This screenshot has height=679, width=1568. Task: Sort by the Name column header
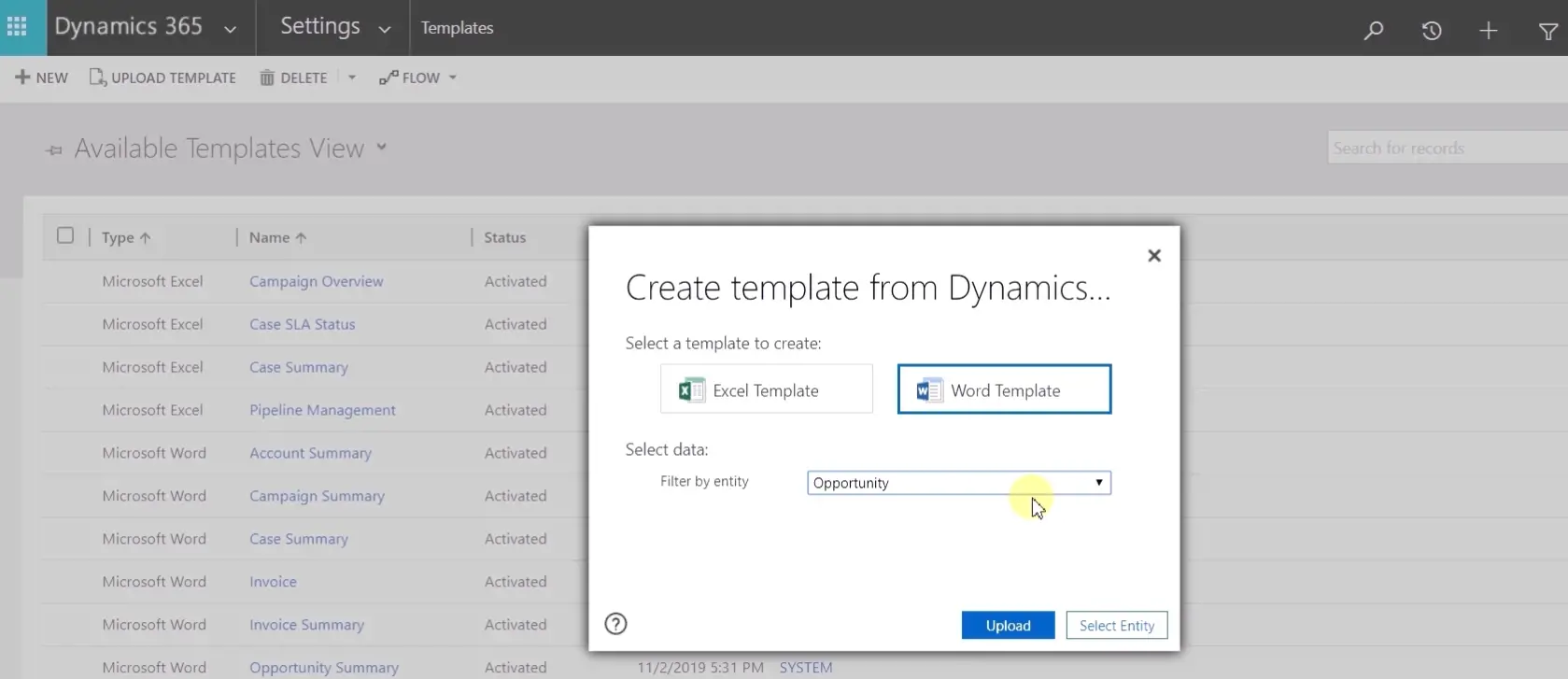pos(277,238)
